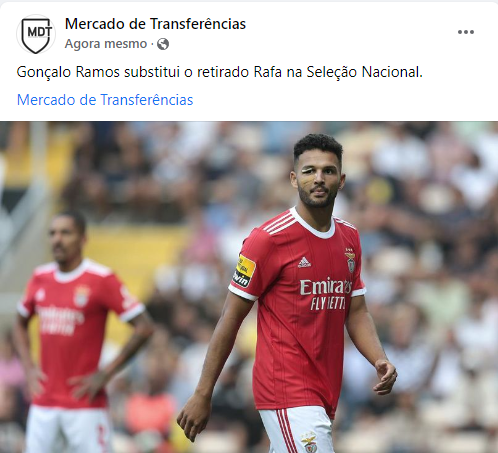Open the Mercado de Transferências page name header
Screen dimensions: 498x453
pyautogui.click(x=155, y=24)
